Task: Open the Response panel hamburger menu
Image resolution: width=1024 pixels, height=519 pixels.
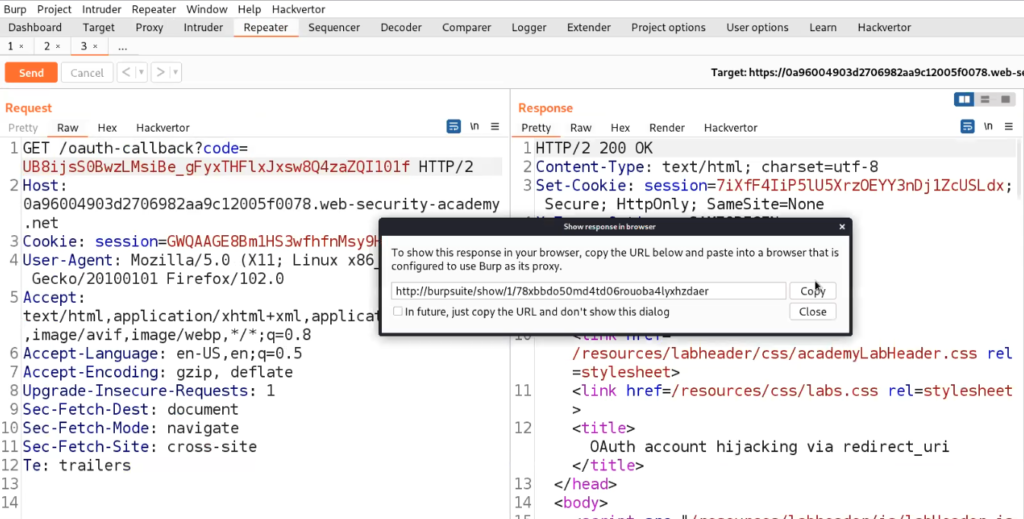Action: 1008,127
